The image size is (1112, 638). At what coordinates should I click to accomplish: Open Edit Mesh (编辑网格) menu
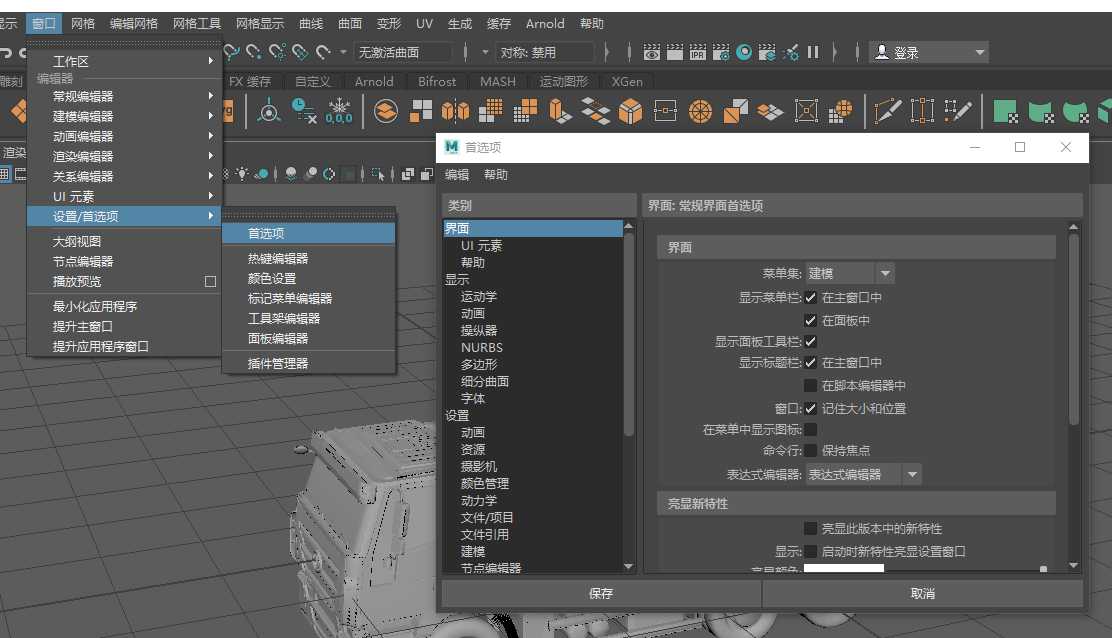(x=134, y=23)
